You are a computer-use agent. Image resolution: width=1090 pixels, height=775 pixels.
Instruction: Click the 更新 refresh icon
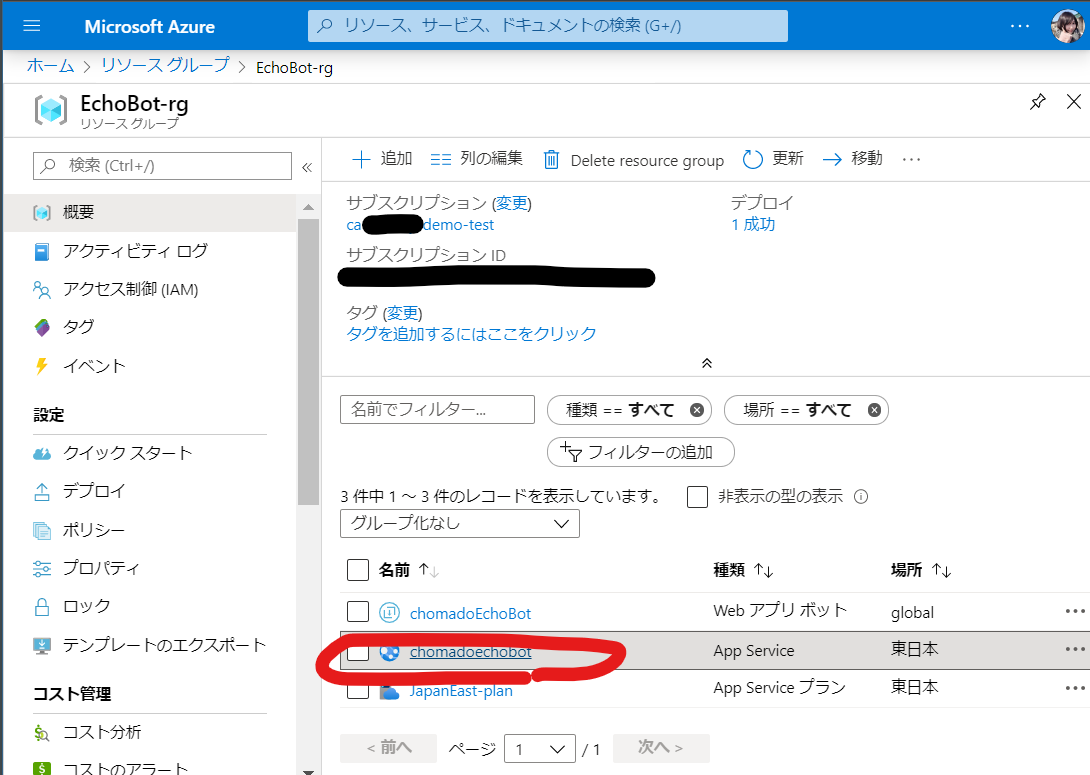[x=753, y=159]
